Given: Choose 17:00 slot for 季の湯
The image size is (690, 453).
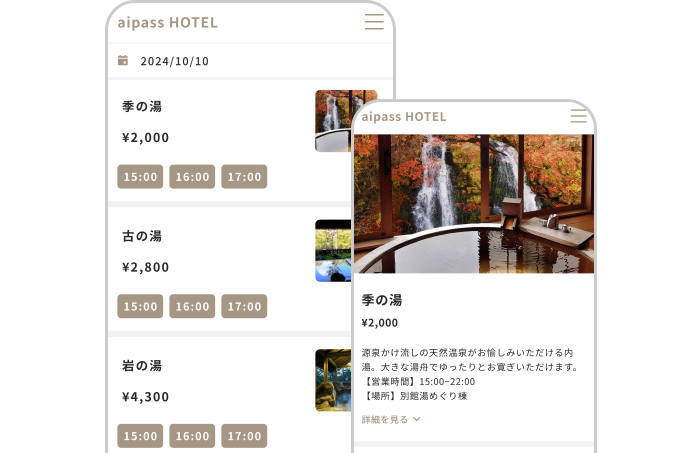Looking at the screenshot, I should (244, 177).
